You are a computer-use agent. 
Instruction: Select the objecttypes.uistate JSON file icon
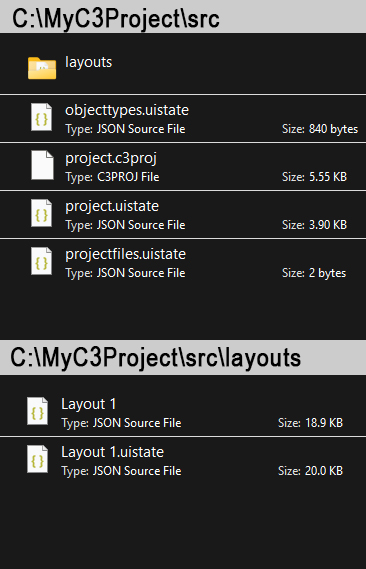42,117
